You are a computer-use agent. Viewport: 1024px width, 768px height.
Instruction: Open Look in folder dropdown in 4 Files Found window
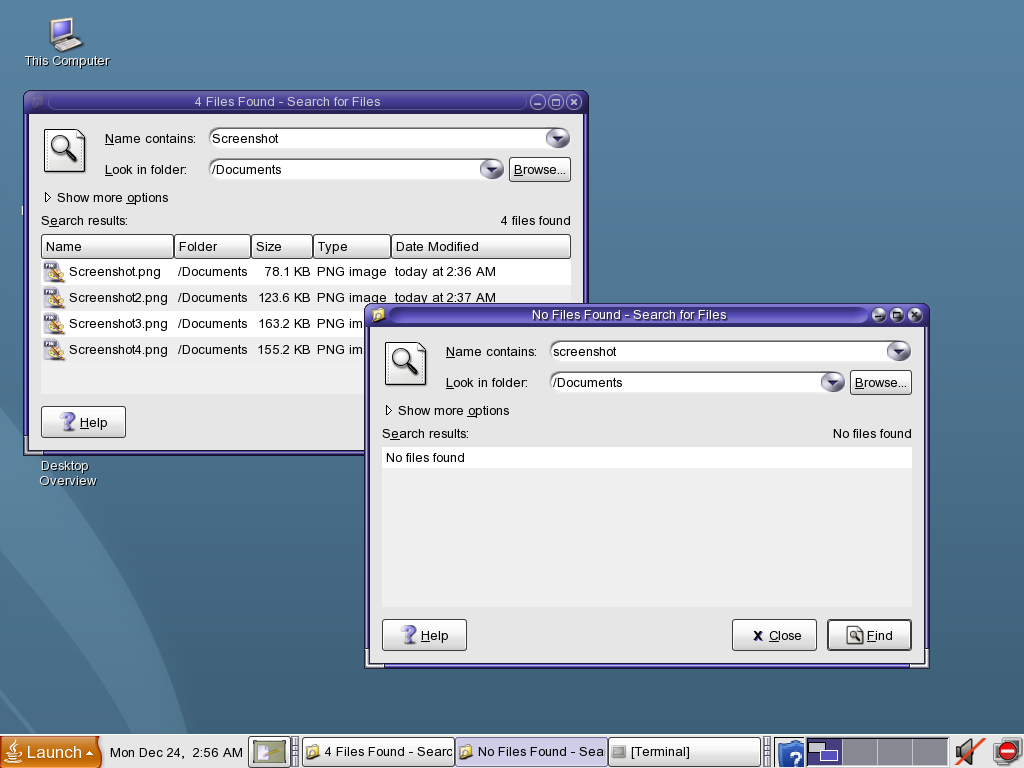point(491,170)
